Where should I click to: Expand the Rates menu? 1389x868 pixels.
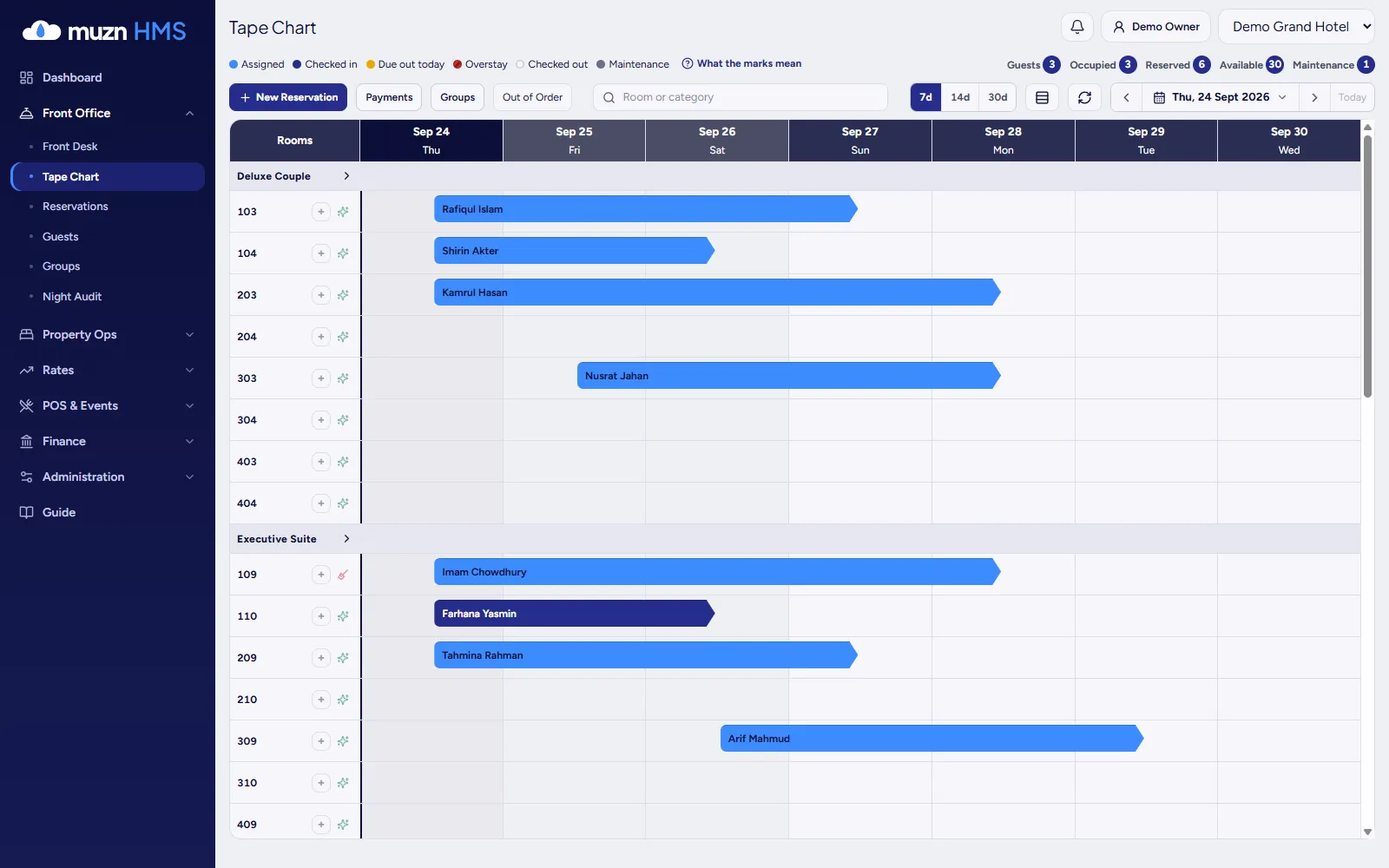(x=108, y=370)
